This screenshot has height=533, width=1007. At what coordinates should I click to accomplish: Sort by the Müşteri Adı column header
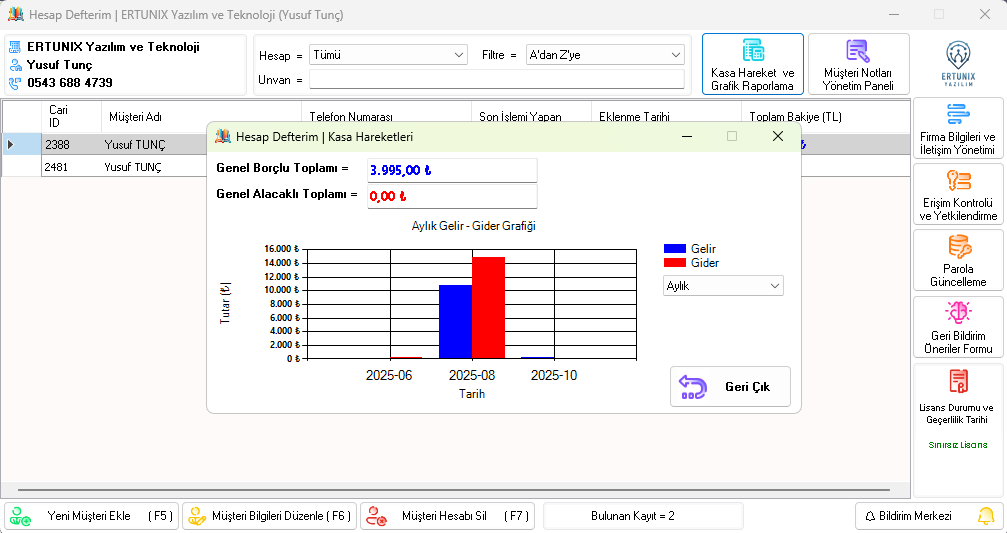[200, 117]
